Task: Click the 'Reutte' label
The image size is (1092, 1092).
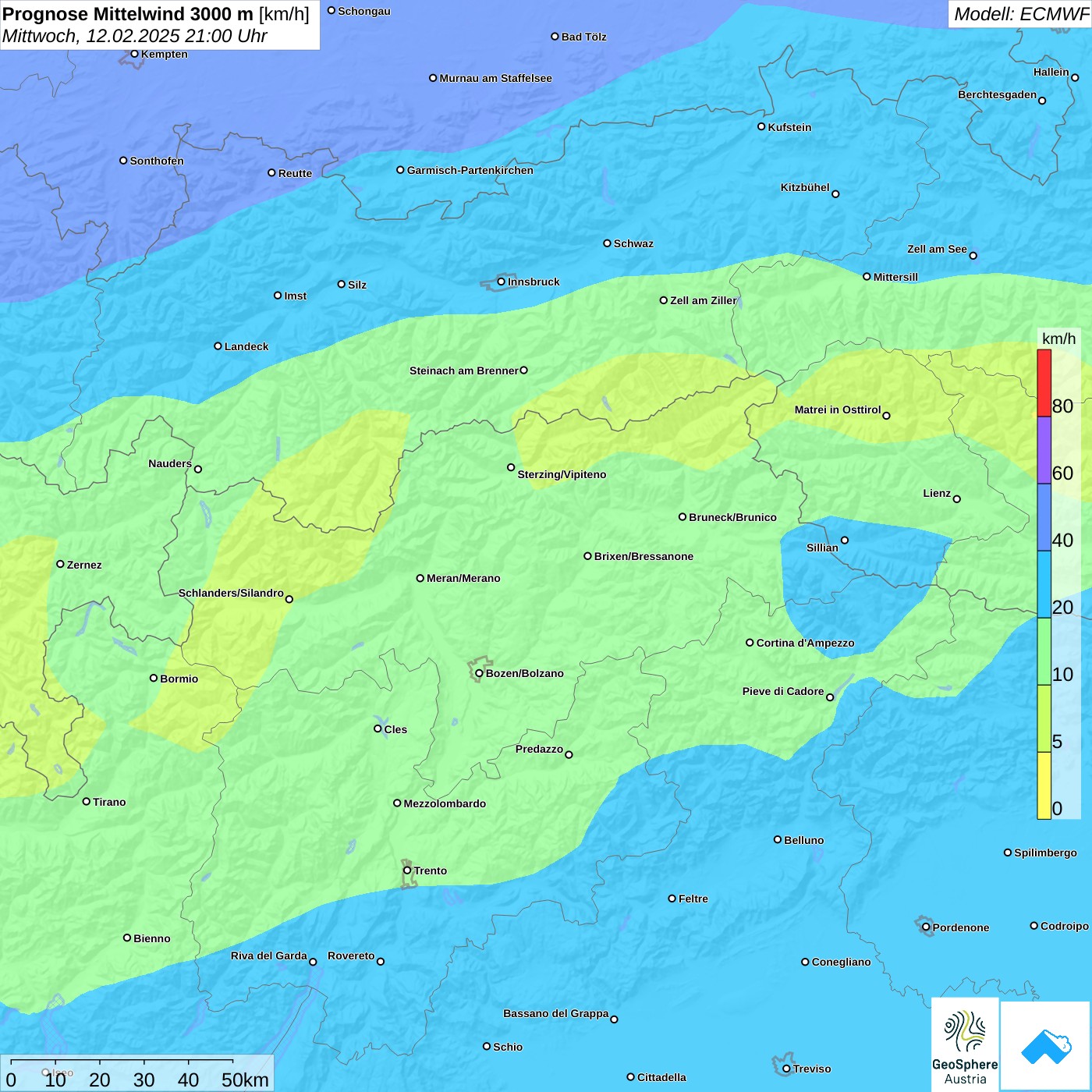Action: click(295, 173)
